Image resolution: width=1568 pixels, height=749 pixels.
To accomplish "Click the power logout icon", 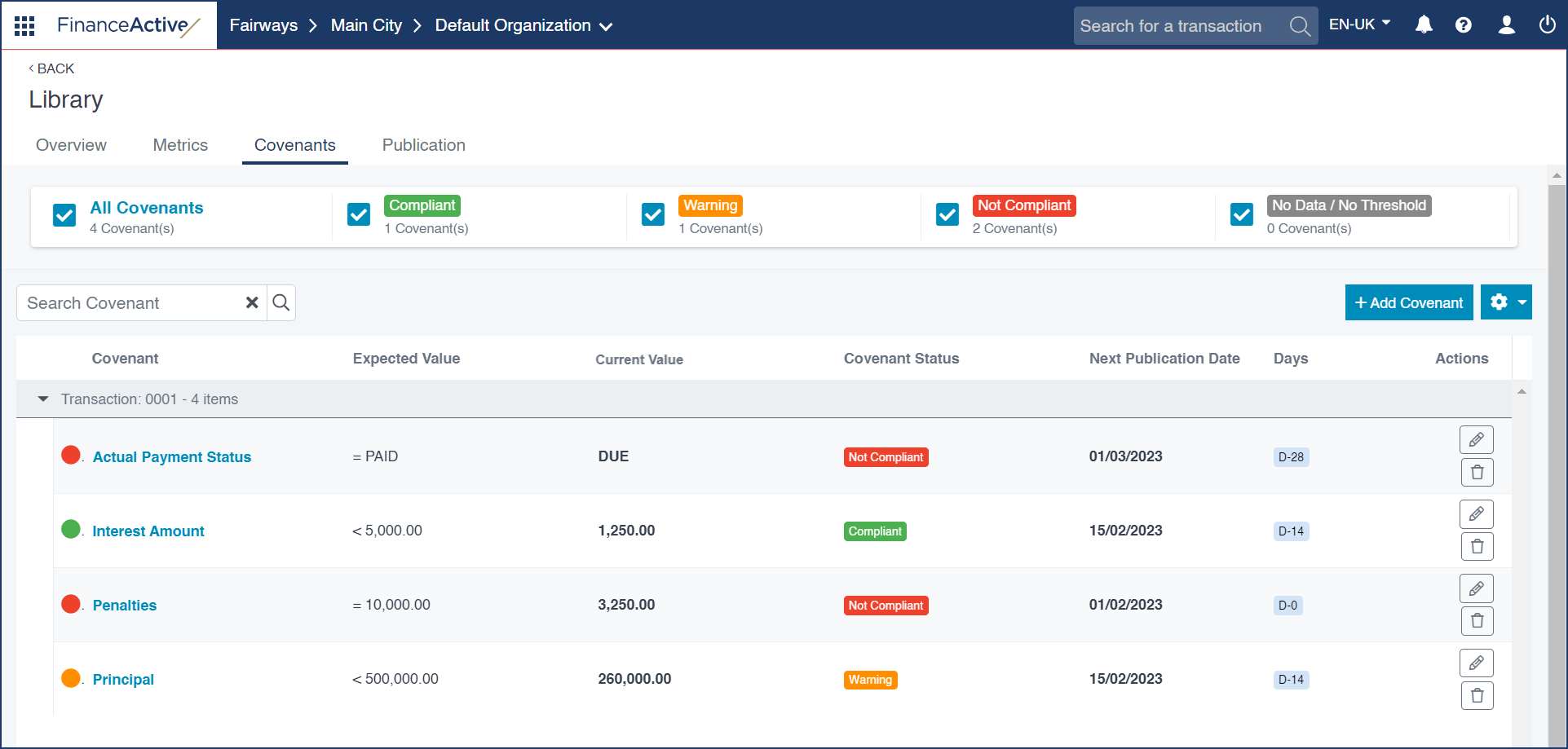I will 1547,25.
